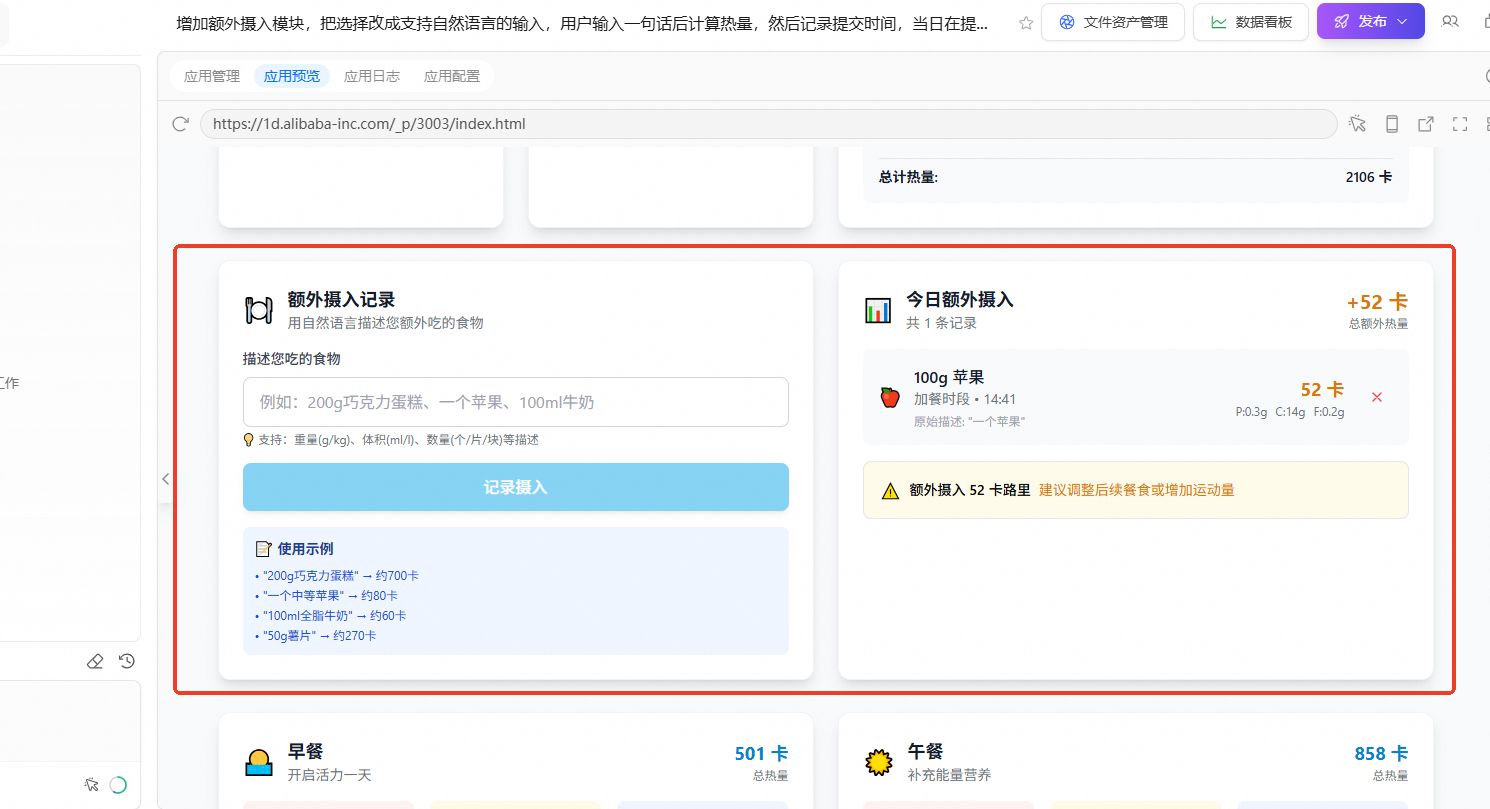Click the 午餐 card title
Image resolution: width=1490 pixels, height=809 pixels.
click(x=925, y=751)
